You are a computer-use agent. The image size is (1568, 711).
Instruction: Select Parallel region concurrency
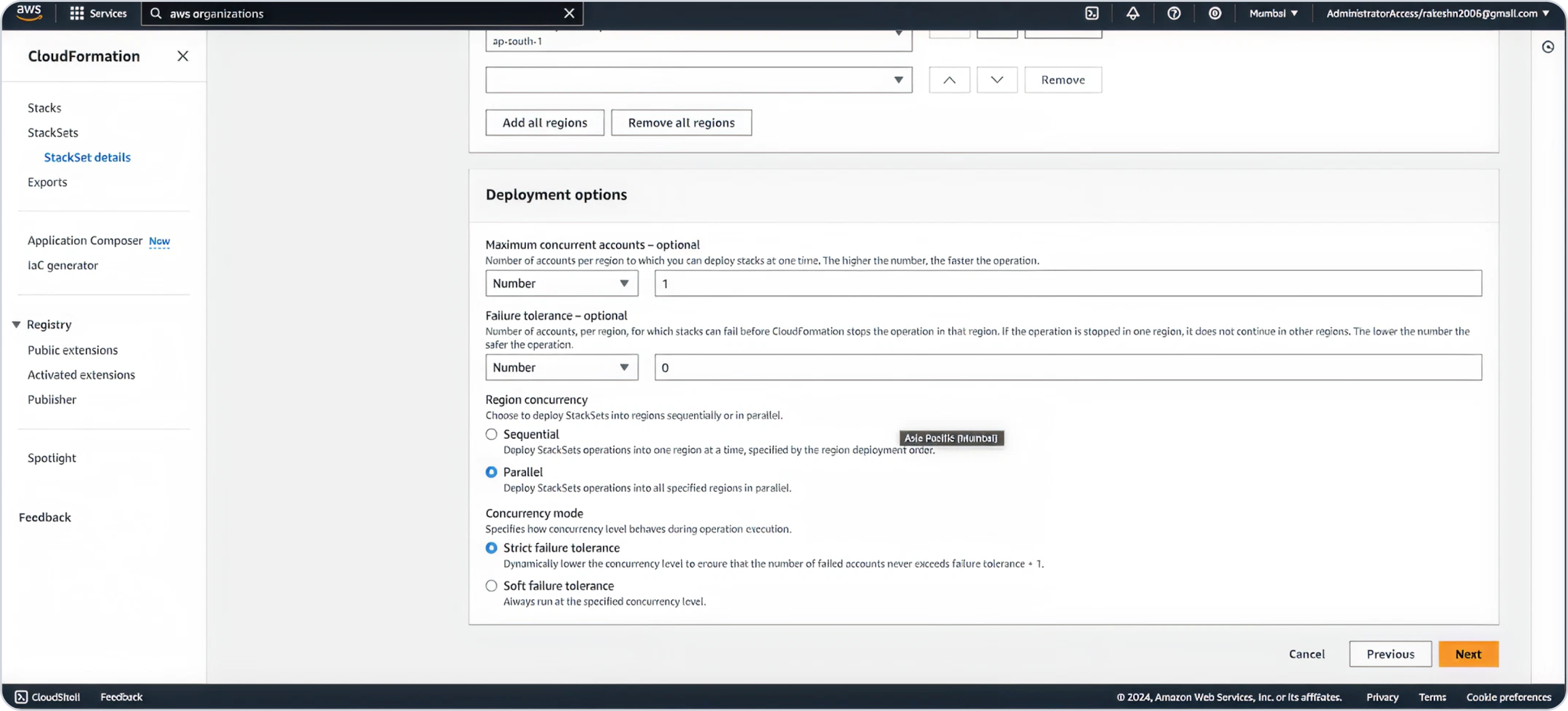491,472
